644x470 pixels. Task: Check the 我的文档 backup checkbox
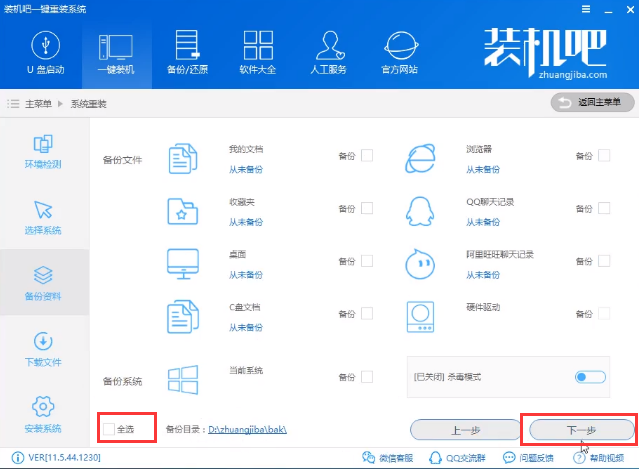(x=367, y=155)
